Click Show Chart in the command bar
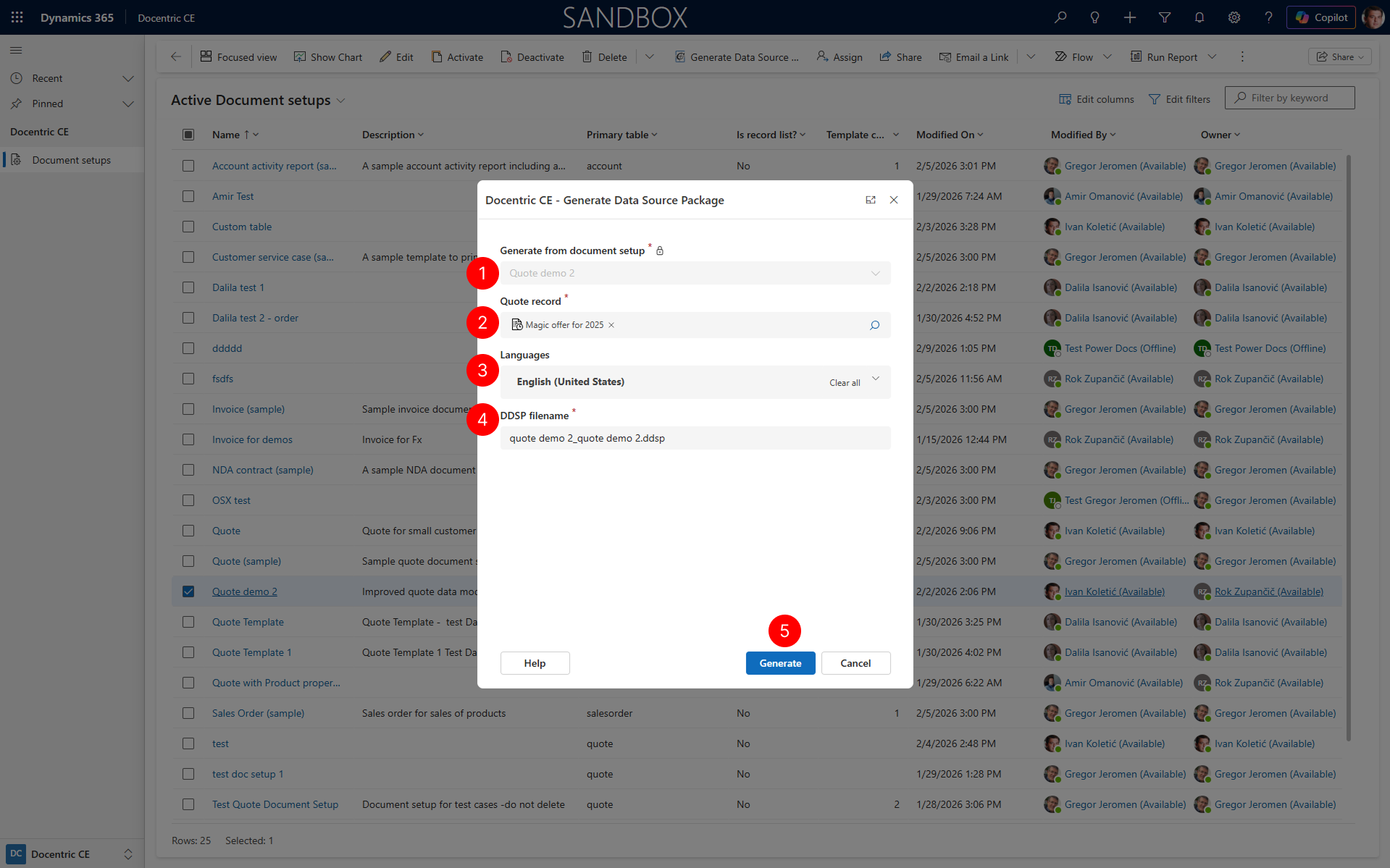The width and height of the screenshot is (1390, 868). (x=328, y=56)
